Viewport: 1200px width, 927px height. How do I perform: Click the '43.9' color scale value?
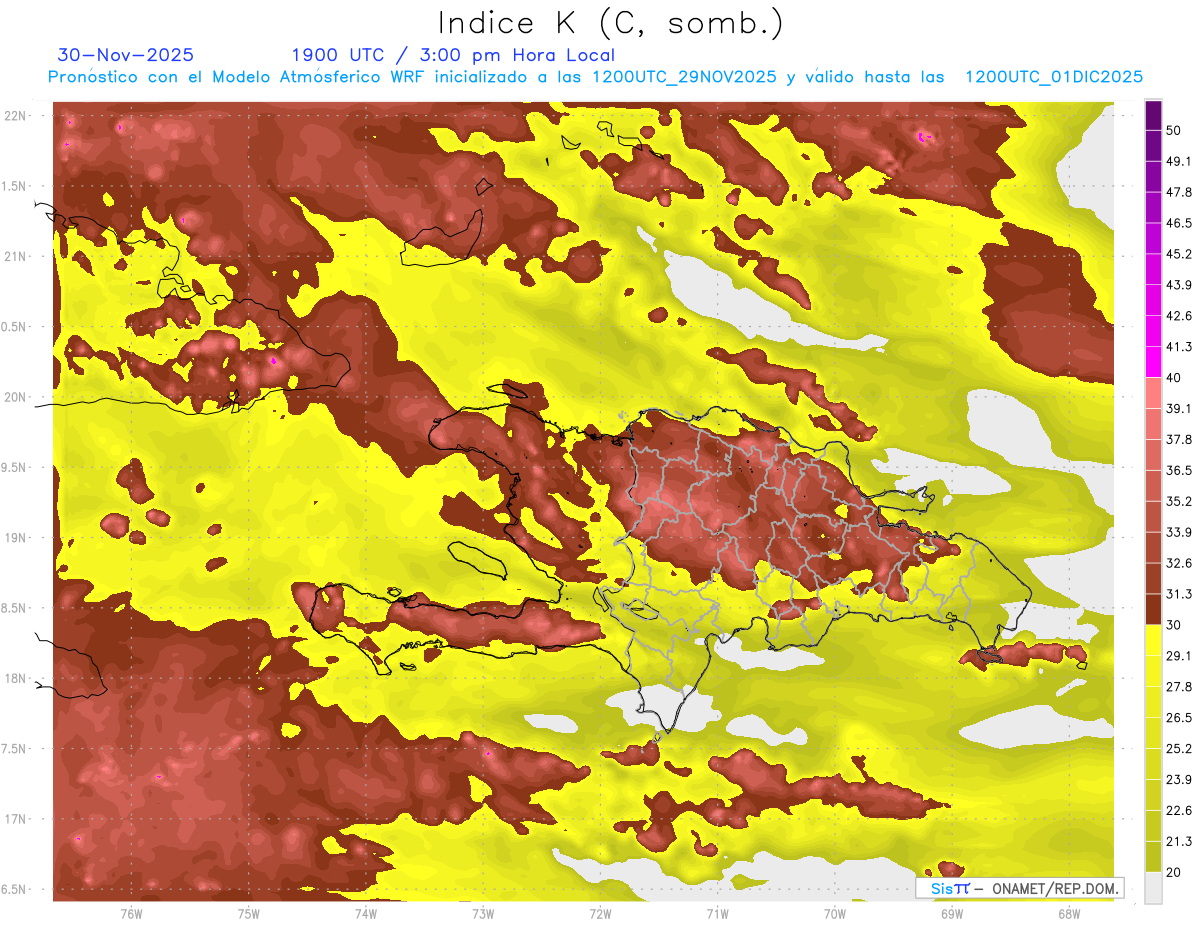(x=1179, y=284)
